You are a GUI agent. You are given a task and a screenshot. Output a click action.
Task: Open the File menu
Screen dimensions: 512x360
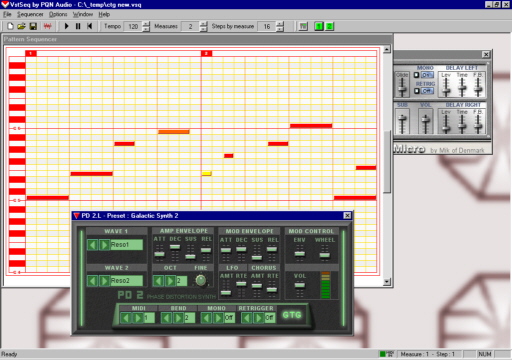pos(7,14)
